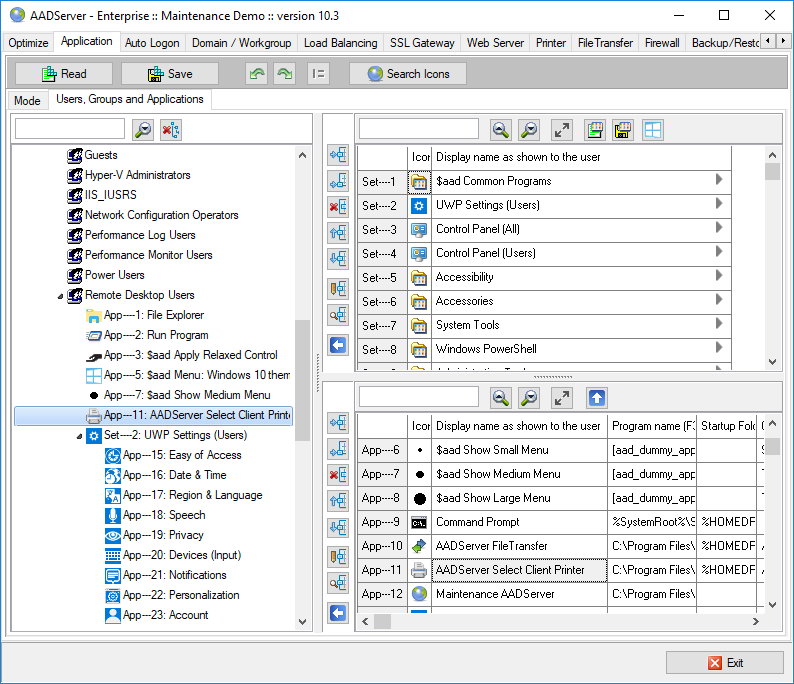Click the expand arrows icon above sets list
794x684 pixels.
(562, 130)
